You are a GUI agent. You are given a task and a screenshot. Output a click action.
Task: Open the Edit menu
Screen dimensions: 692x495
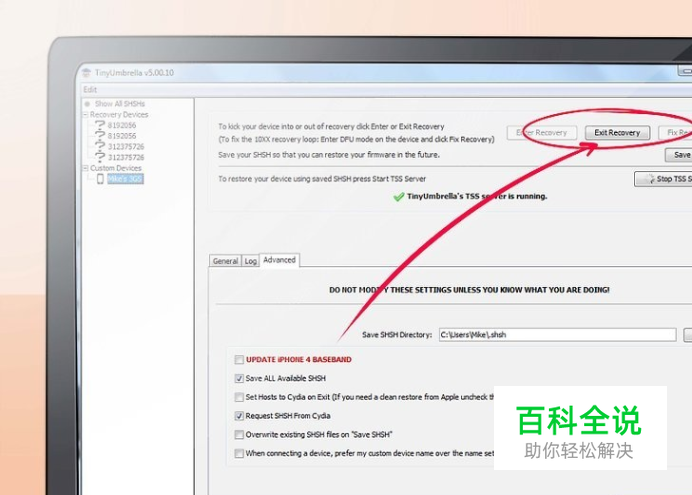point(90,90)
